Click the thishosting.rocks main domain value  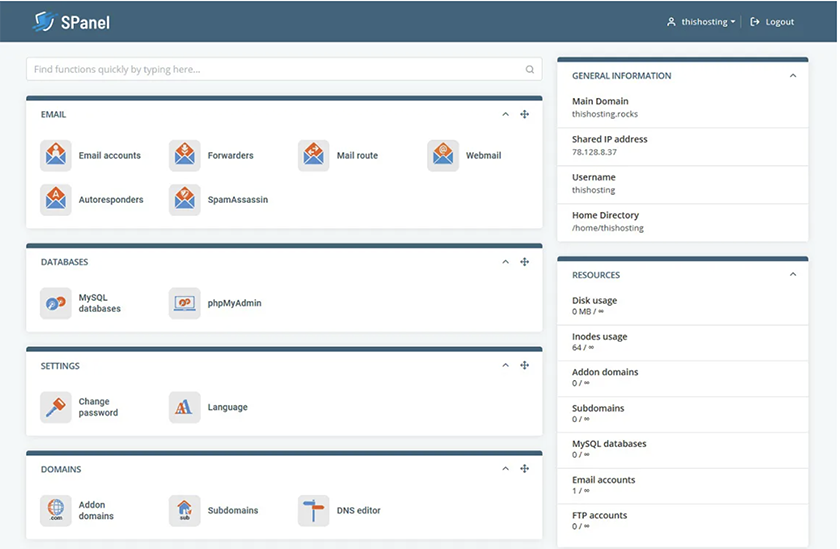click(605, 114)
